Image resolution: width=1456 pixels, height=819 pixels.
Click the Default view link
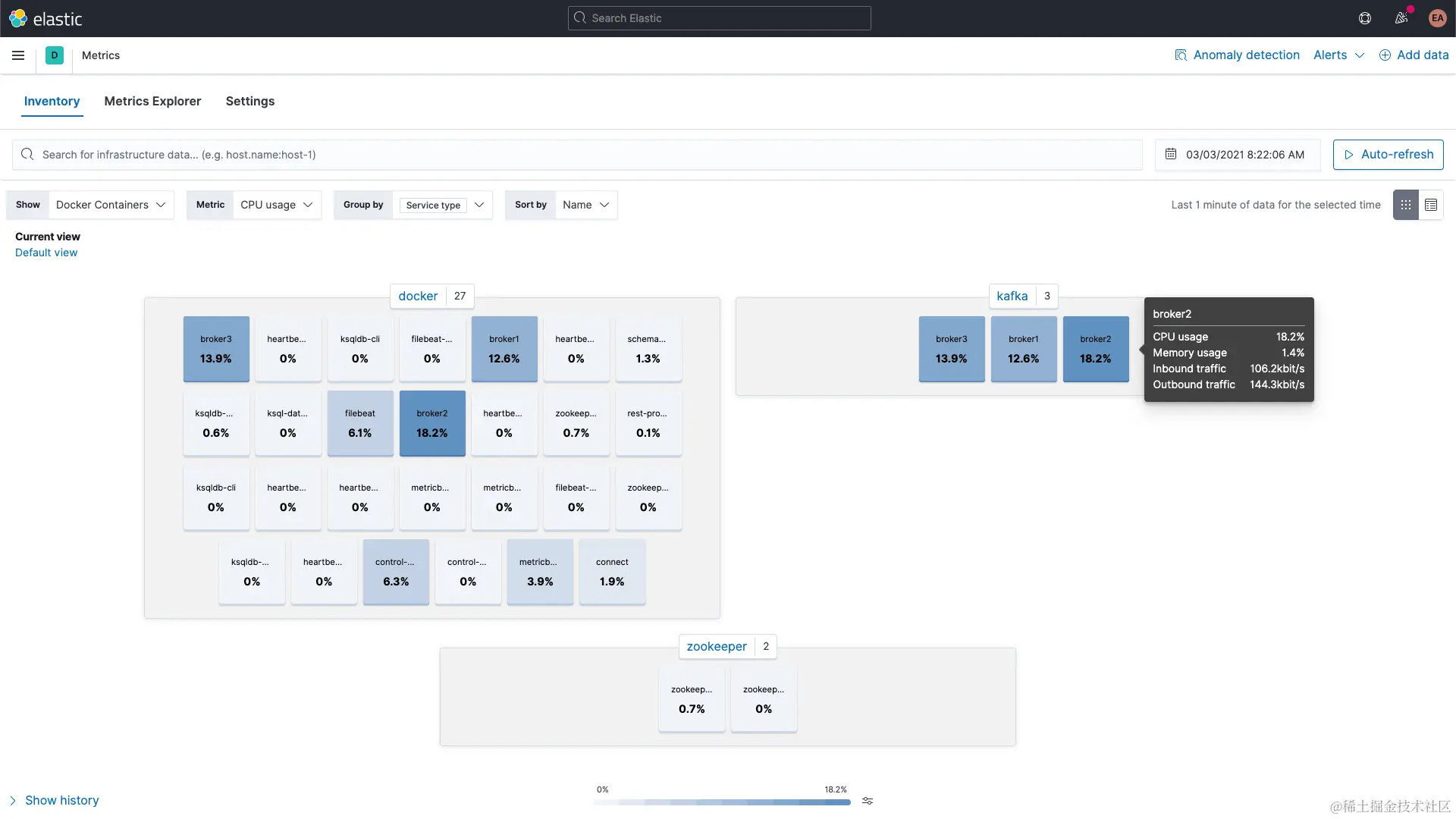pos(46,252)
